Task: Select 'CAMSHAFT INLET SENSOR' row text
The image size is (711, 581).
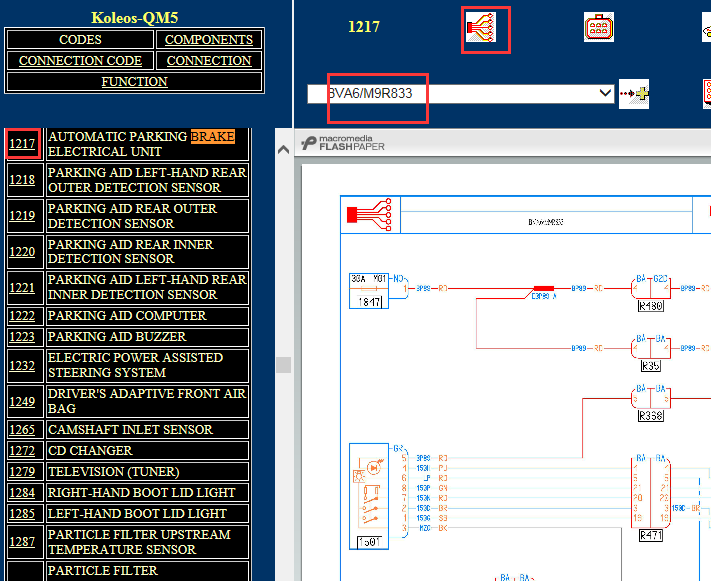Action: [x=130, y=430]
